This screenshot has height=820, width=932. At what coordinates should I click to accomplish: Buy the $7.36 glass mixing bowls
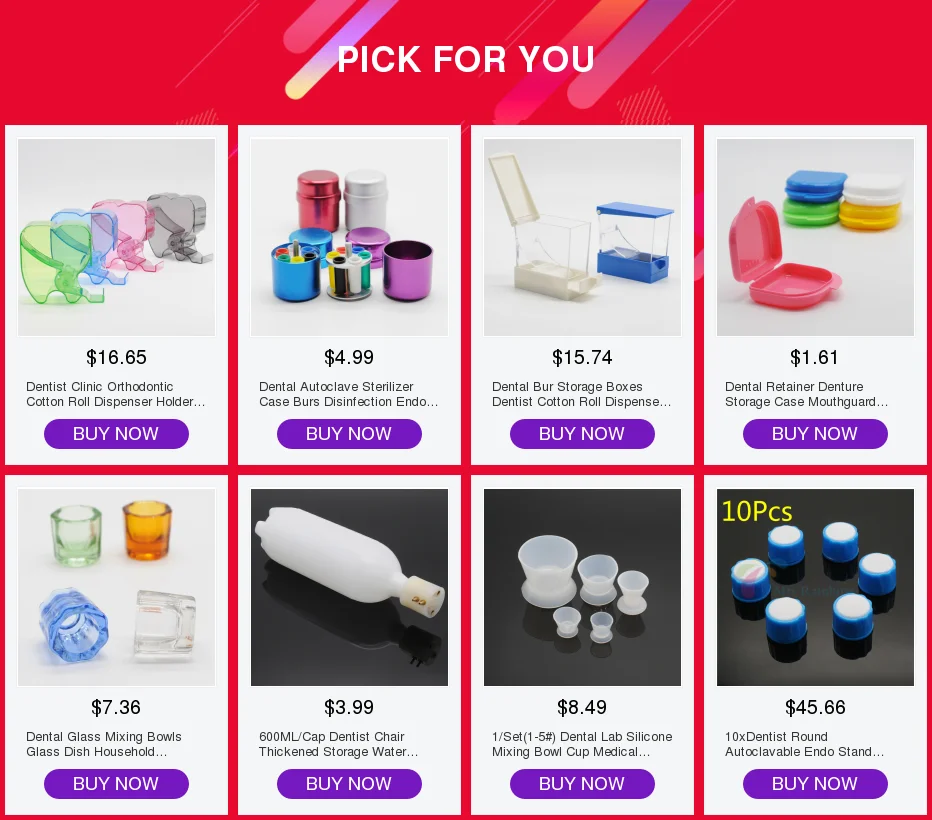[116, 784]
